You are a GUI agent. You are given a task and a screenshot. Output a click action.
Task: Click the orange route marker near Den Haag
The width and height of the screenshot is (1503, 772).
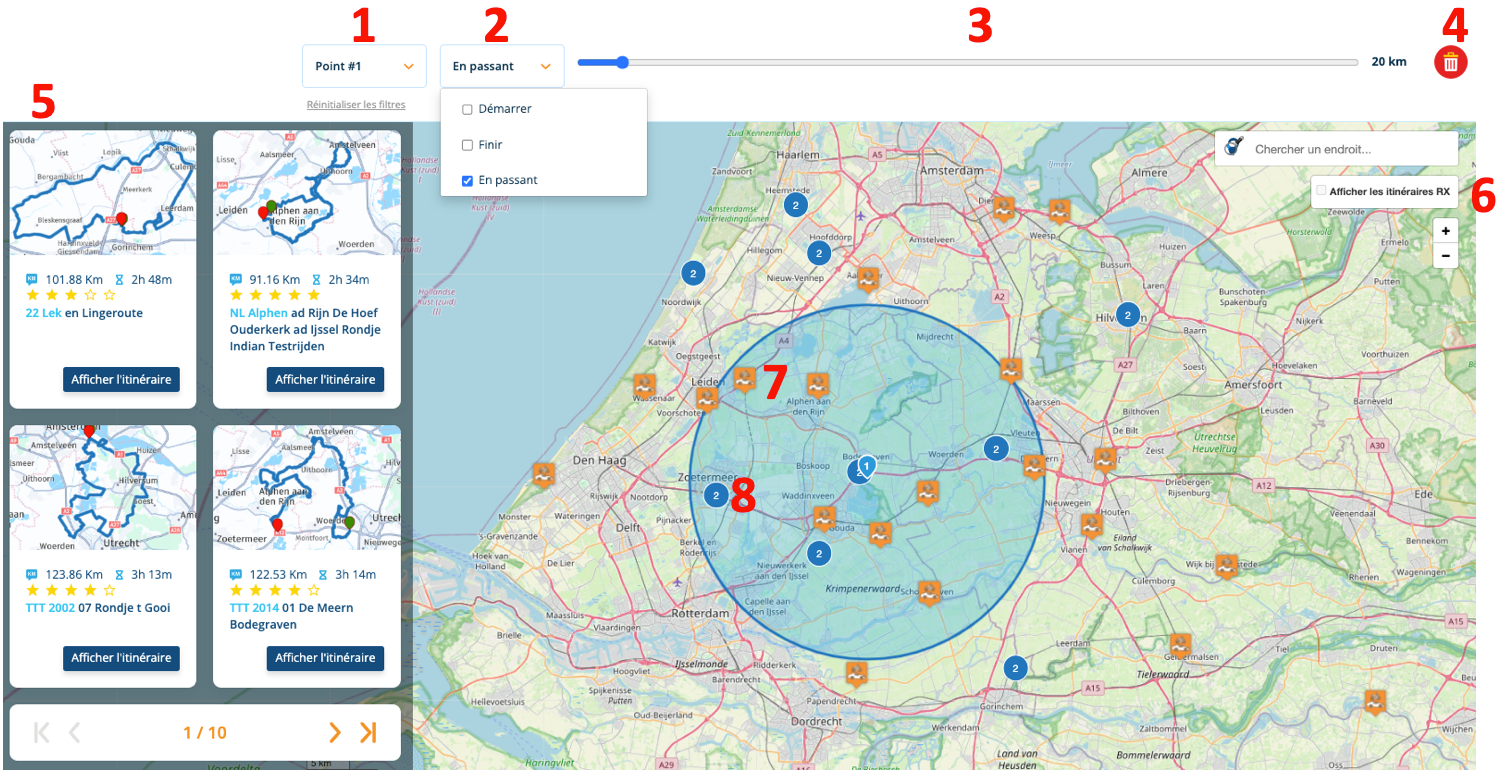(543, 475)
